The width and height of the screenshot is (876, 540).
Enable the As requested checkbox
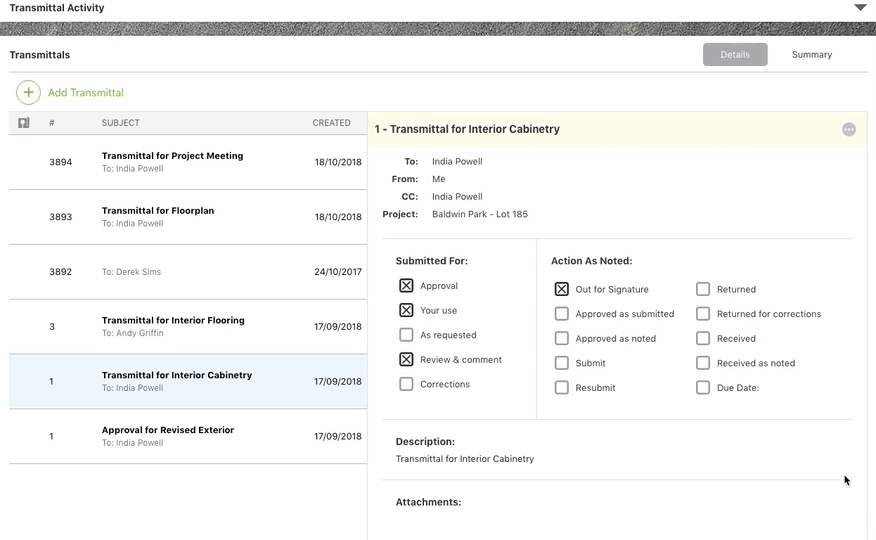[406, 335]
